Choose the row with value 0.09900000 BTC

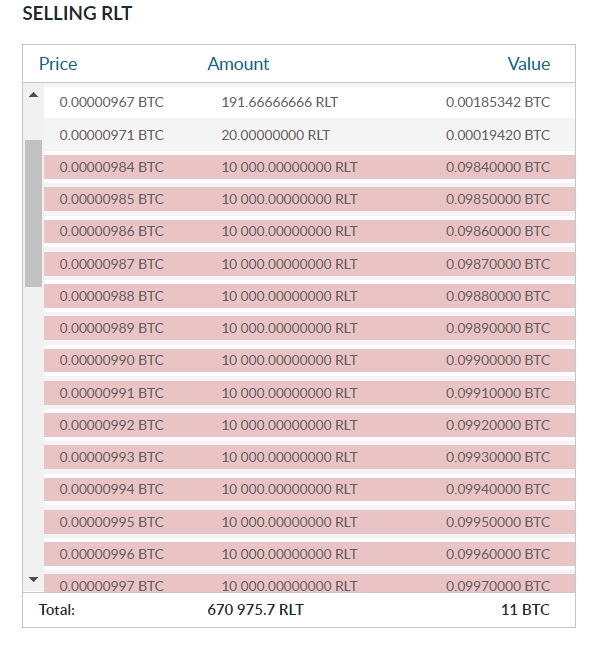click(x=309, y=360)
